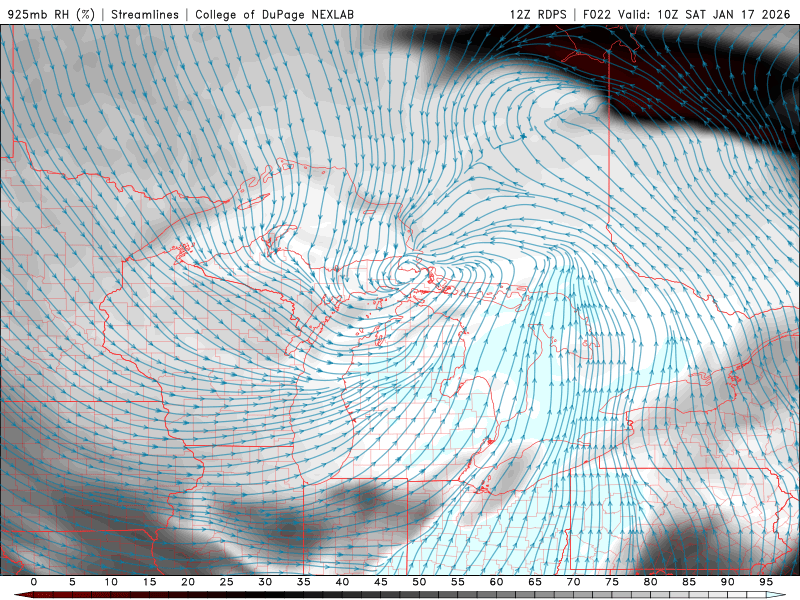This screenshot has width=800, height=600.
Task: Click the '35' value on color scale
Action: [304, 582]
